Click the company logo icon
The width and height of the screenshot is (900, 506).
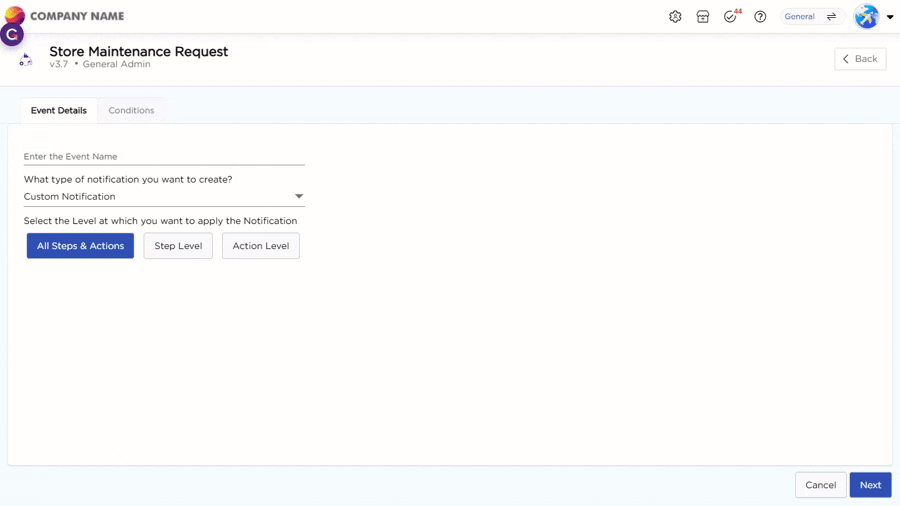tap(15, 14)
